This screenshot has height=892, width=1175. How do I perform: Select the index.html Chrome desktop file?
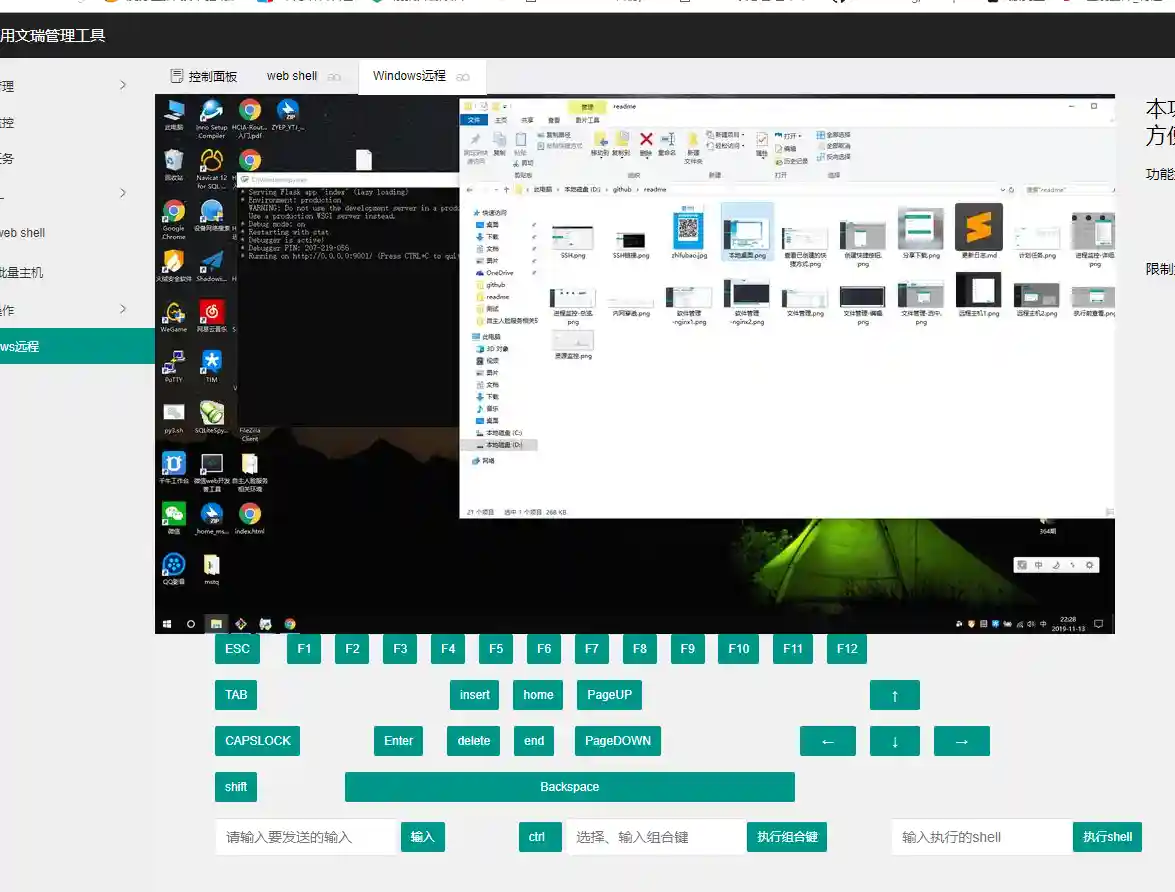tap(250, 518)
